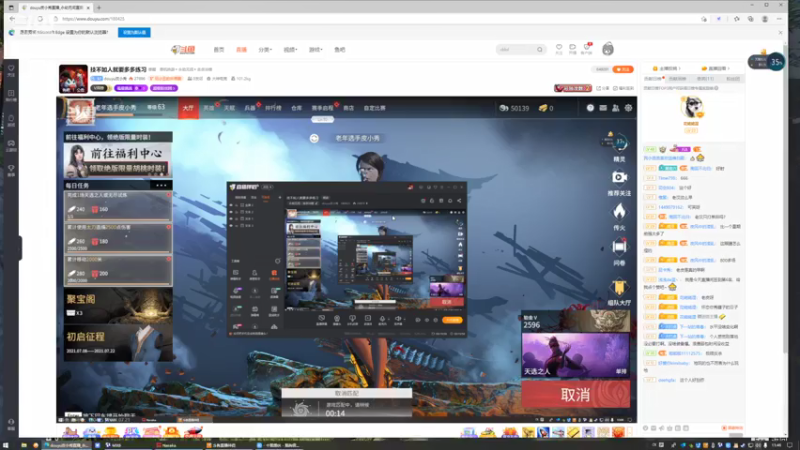This screenshot has height=450, width=800.
Task: Open the 首页 home tab
Action: (219, 50)
